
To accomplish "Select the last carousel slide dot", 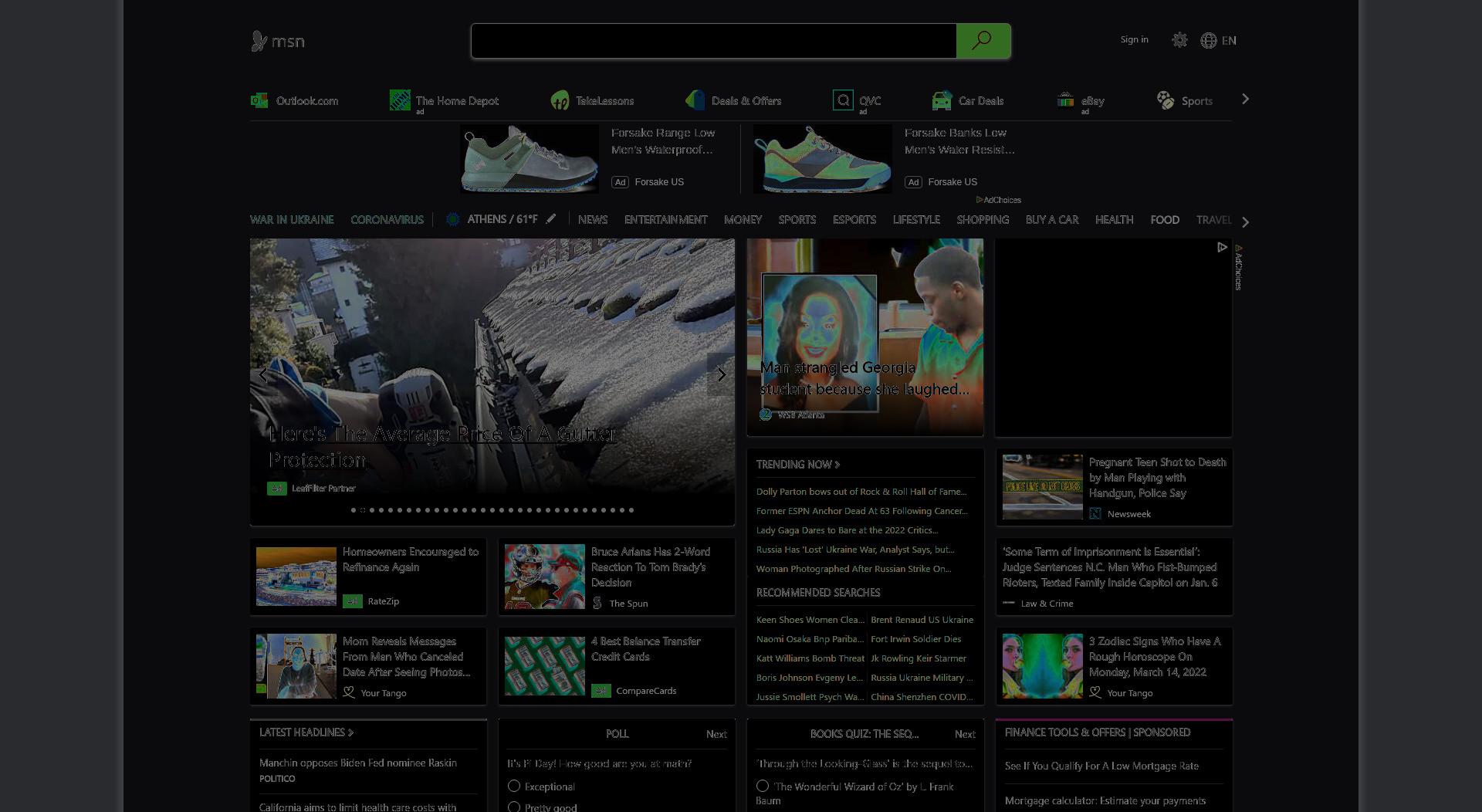I will 631,510.
